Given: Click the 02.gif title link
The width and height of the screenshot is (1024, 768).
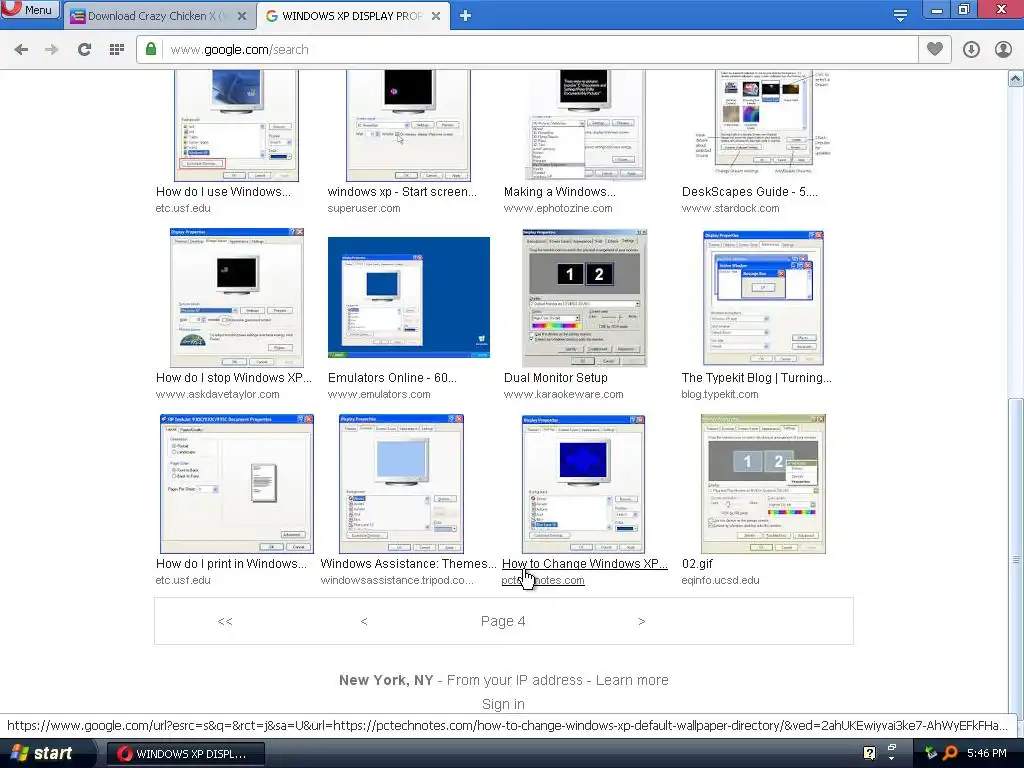Looking at the screenshot, I should [x=697, y=564].
